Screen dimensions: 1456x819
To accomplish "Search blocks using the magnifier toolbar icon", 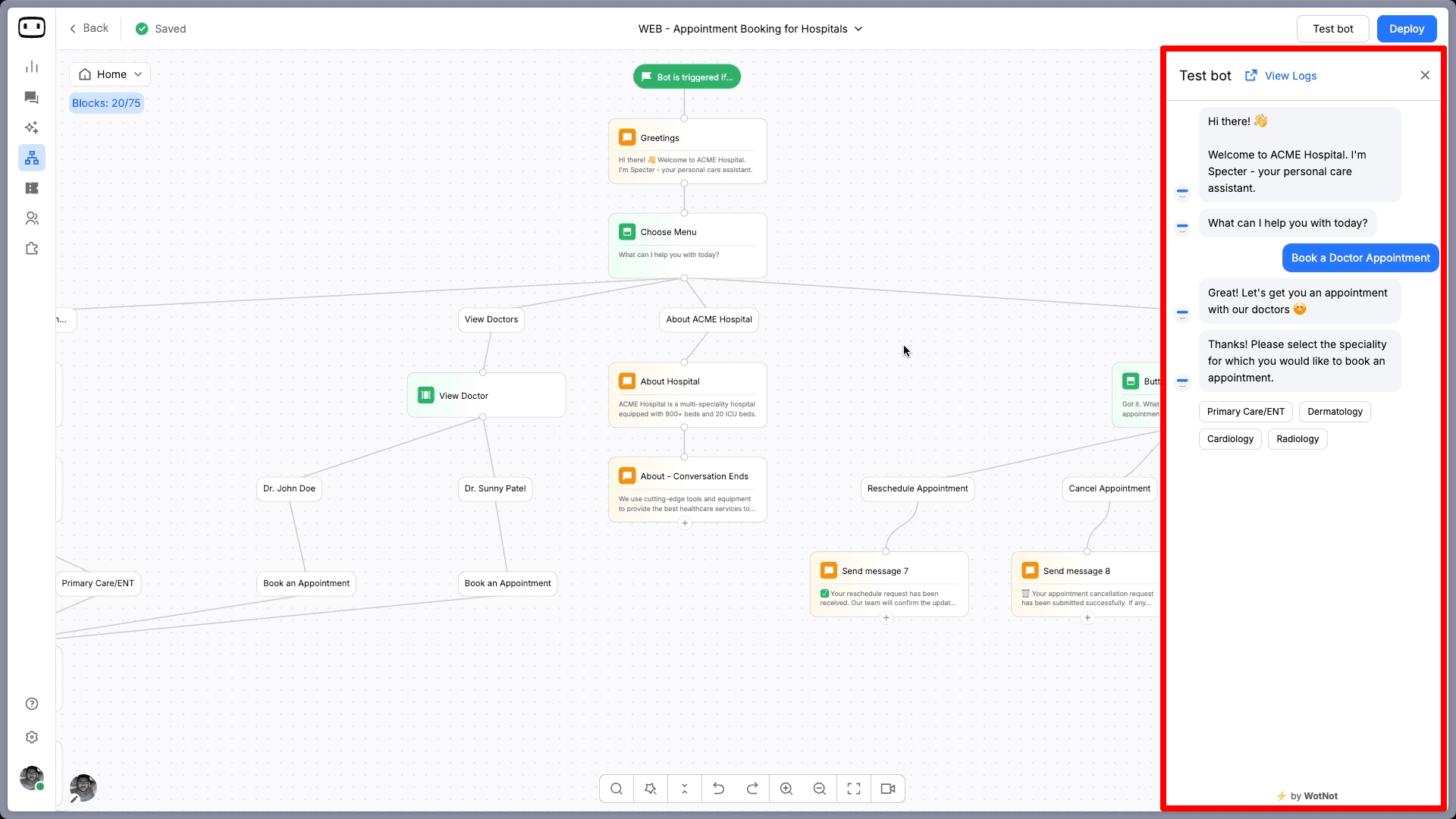I will 617,789.
